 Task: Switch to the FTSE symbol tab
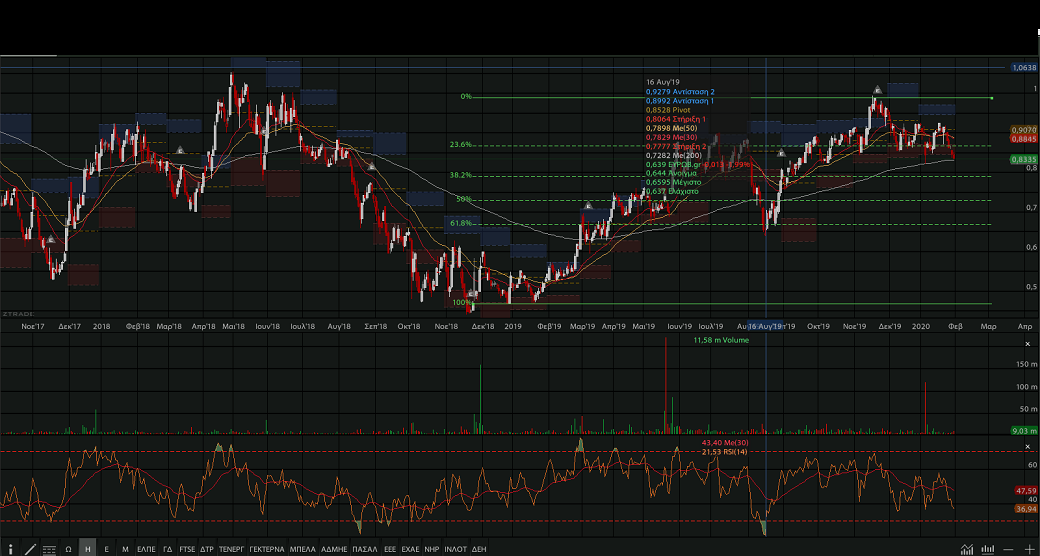click(187, 549)
